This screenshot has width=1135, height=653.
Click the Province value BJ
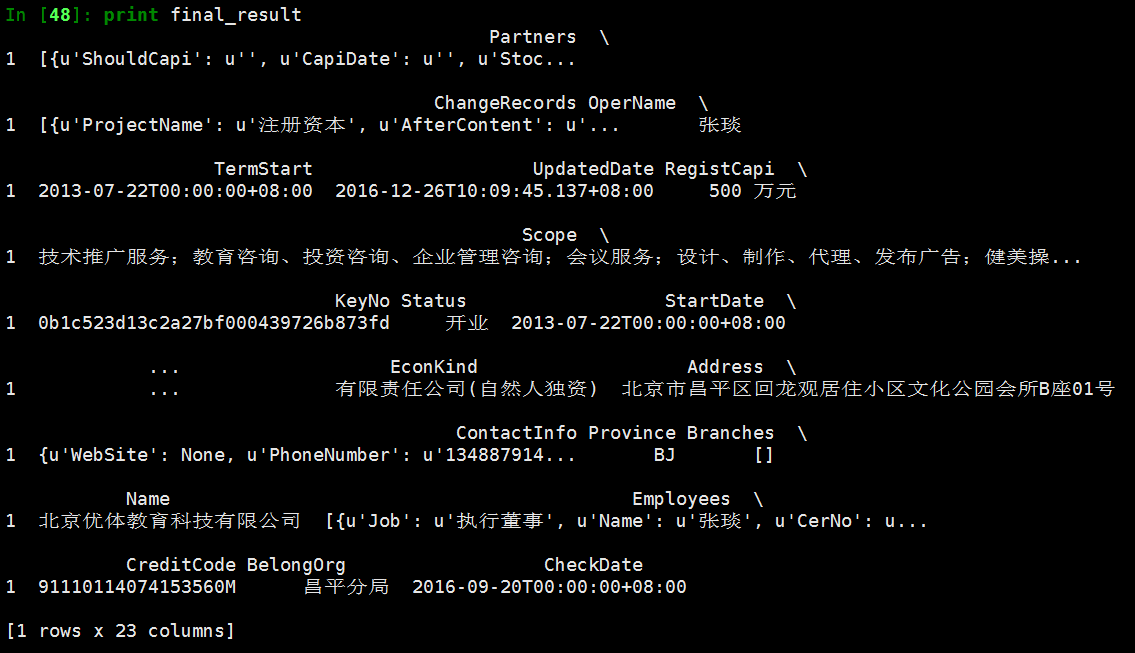[x=664, y=455]
